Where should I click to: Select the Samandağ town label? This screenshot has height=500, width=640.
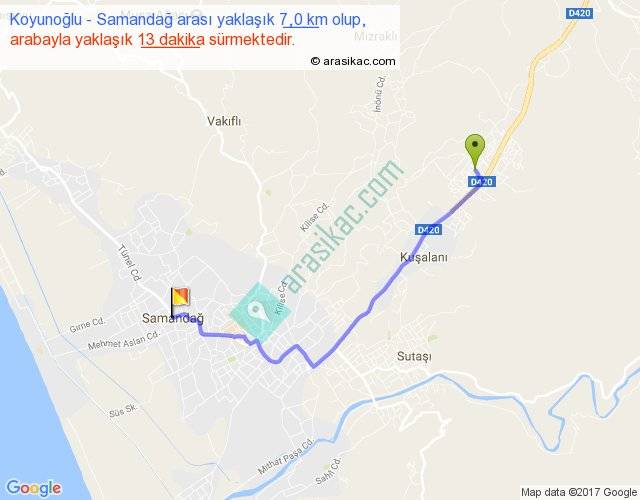[x=173, y=318]
